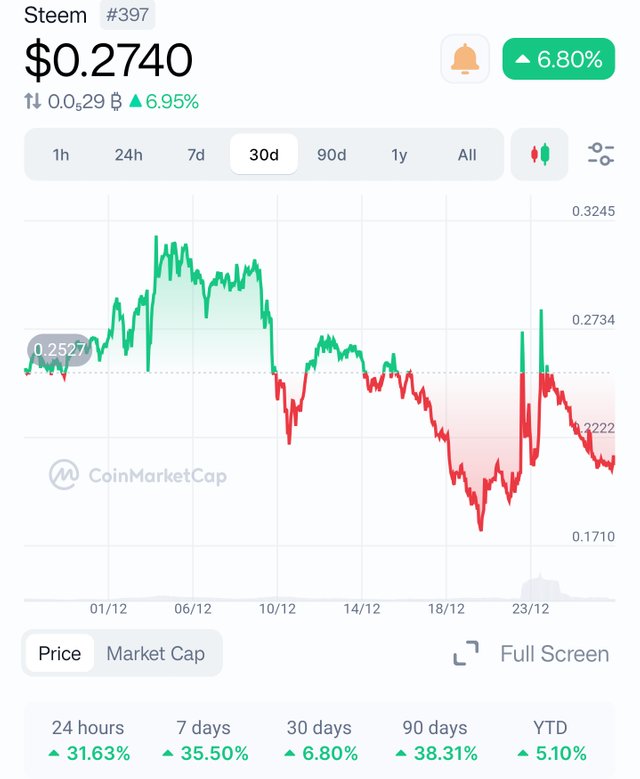Tap the BTC swap arrows icon

click(x=33, y=101)
